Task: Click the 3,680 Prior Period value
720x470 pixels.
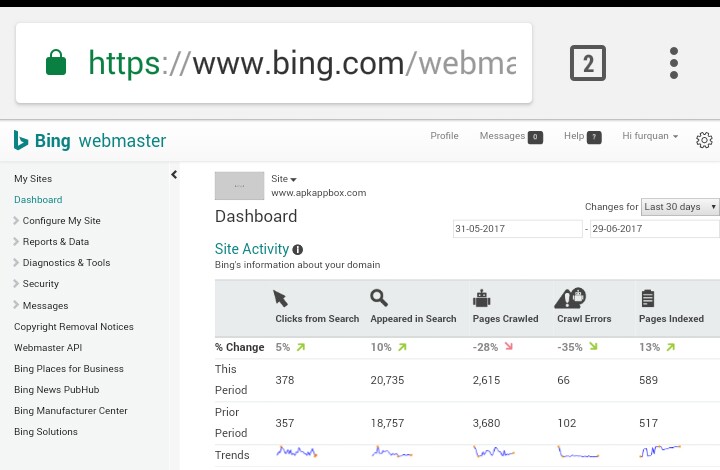Action: pyautogui.click(x=486, y=423)
